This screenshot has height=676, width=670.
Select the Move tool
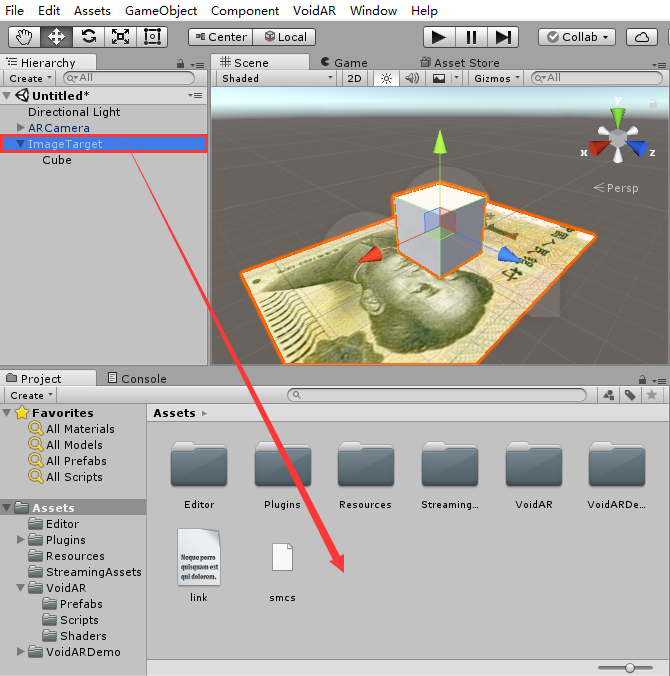tap(56, 37)
